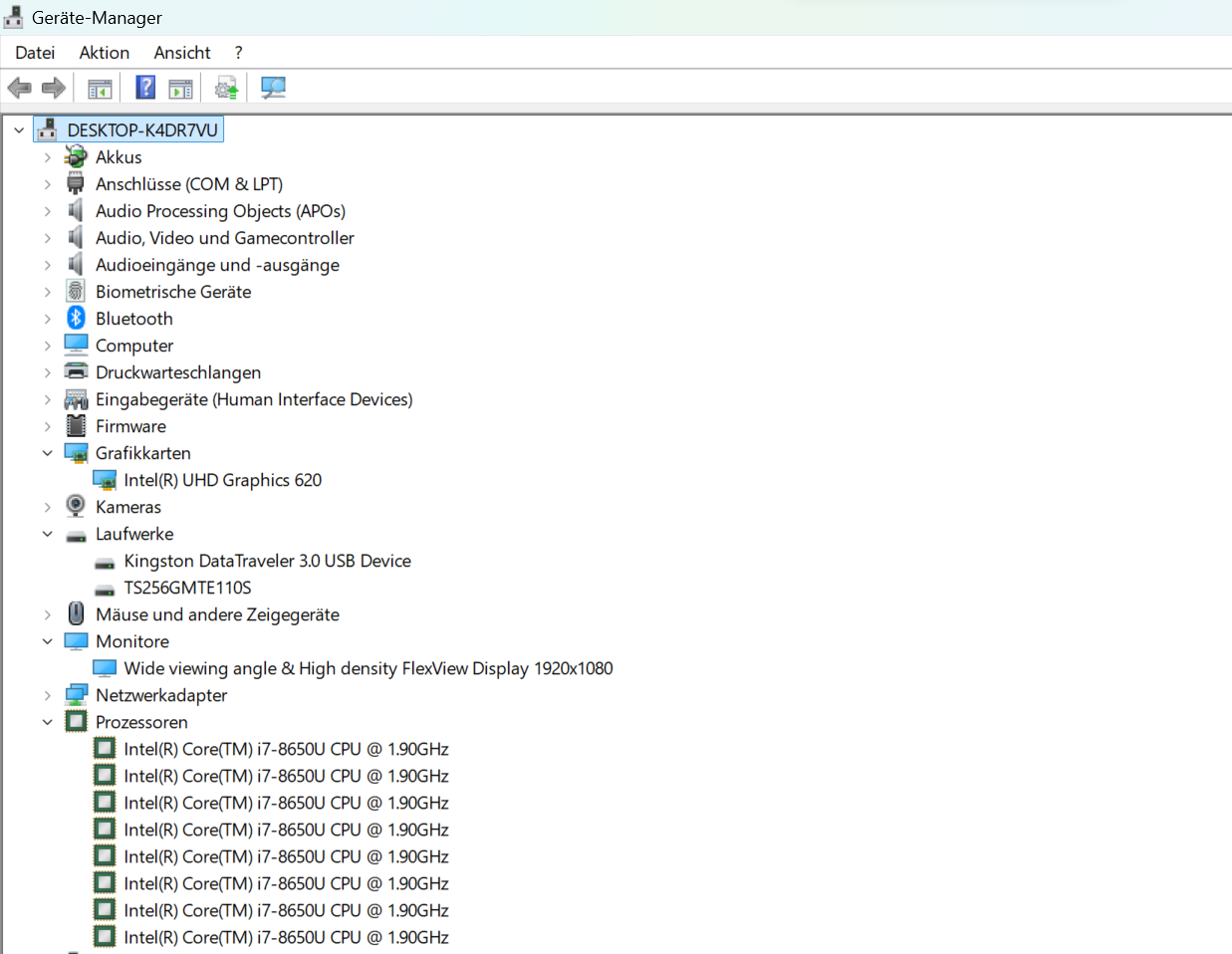Expand Eingabegeräte (Human Interface Devices)
This screenshot has height=954, width=1232.
point(47,398)
